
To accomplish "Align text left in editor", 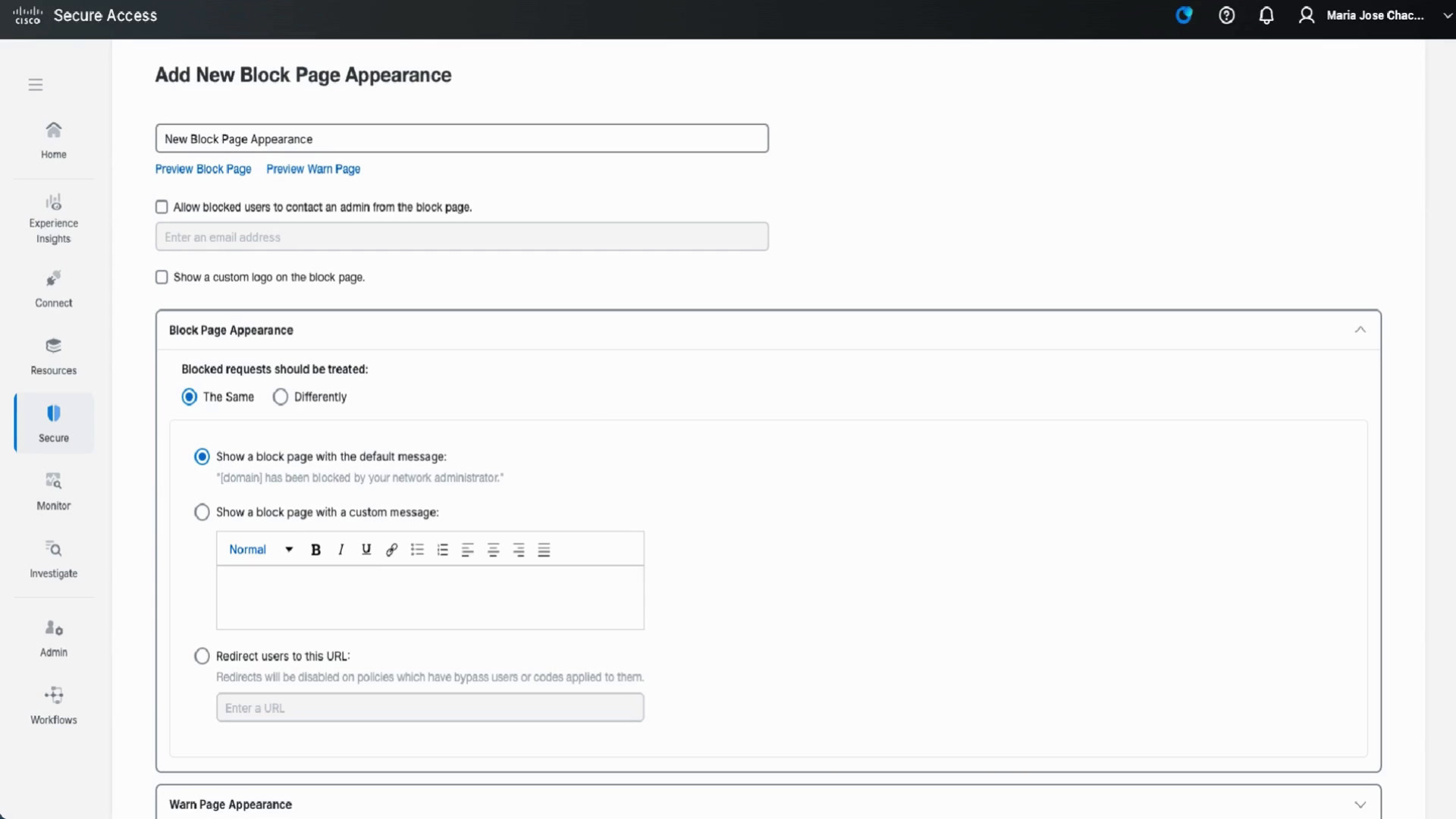I will point(468,550).
